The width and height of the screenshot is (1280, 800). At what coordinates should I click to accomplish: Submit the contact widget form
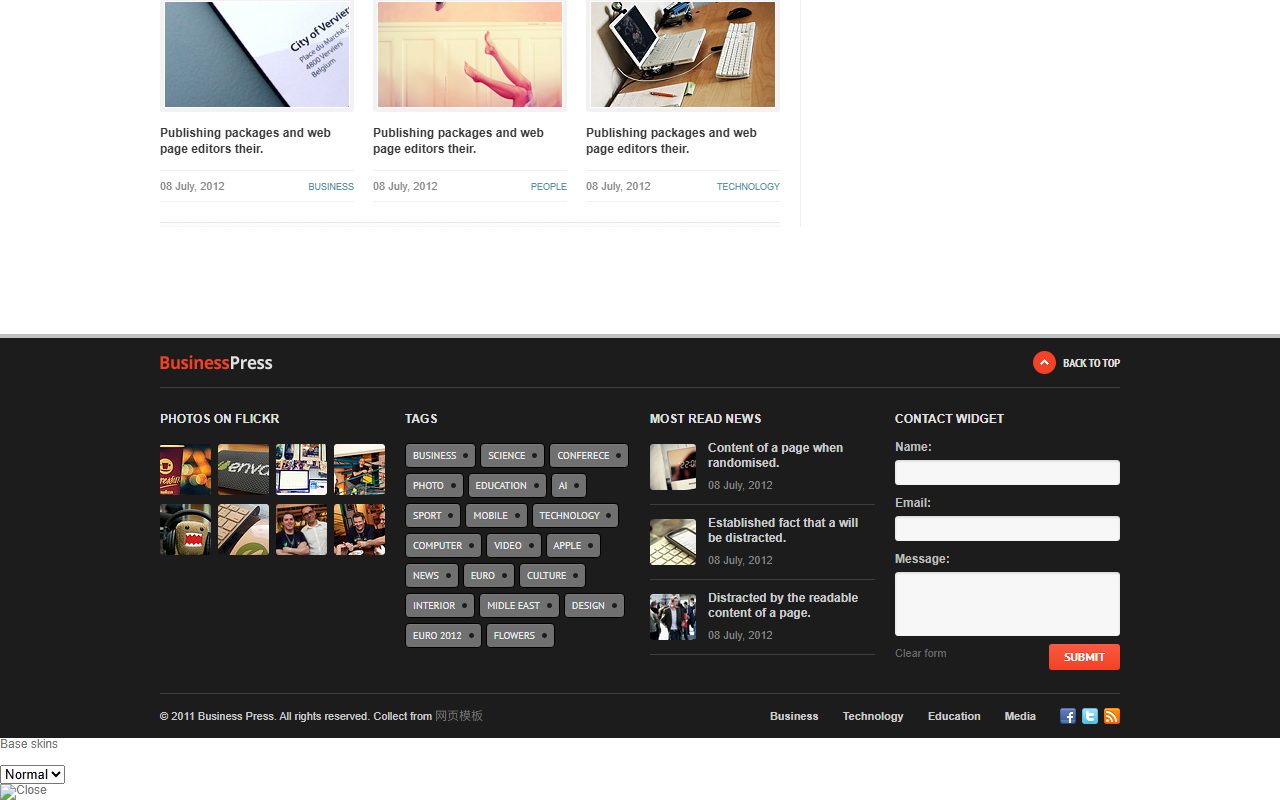pyautogui.click(x=1084, y=657)
